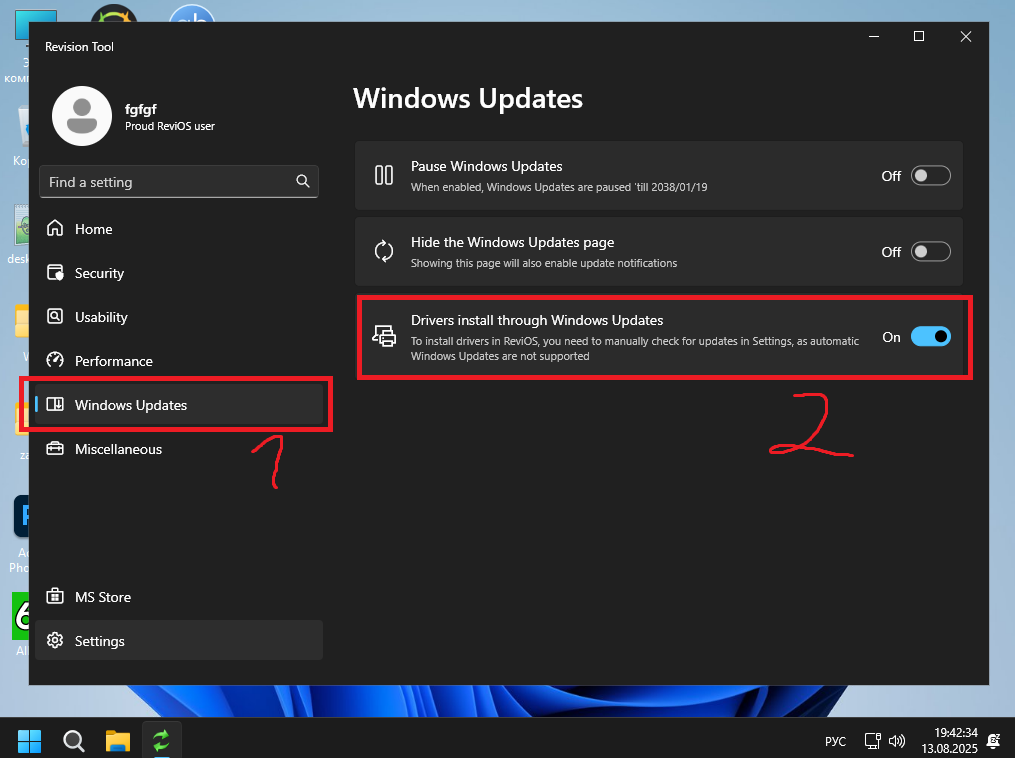Click text about updates paused till 2038/01/19

559,187
